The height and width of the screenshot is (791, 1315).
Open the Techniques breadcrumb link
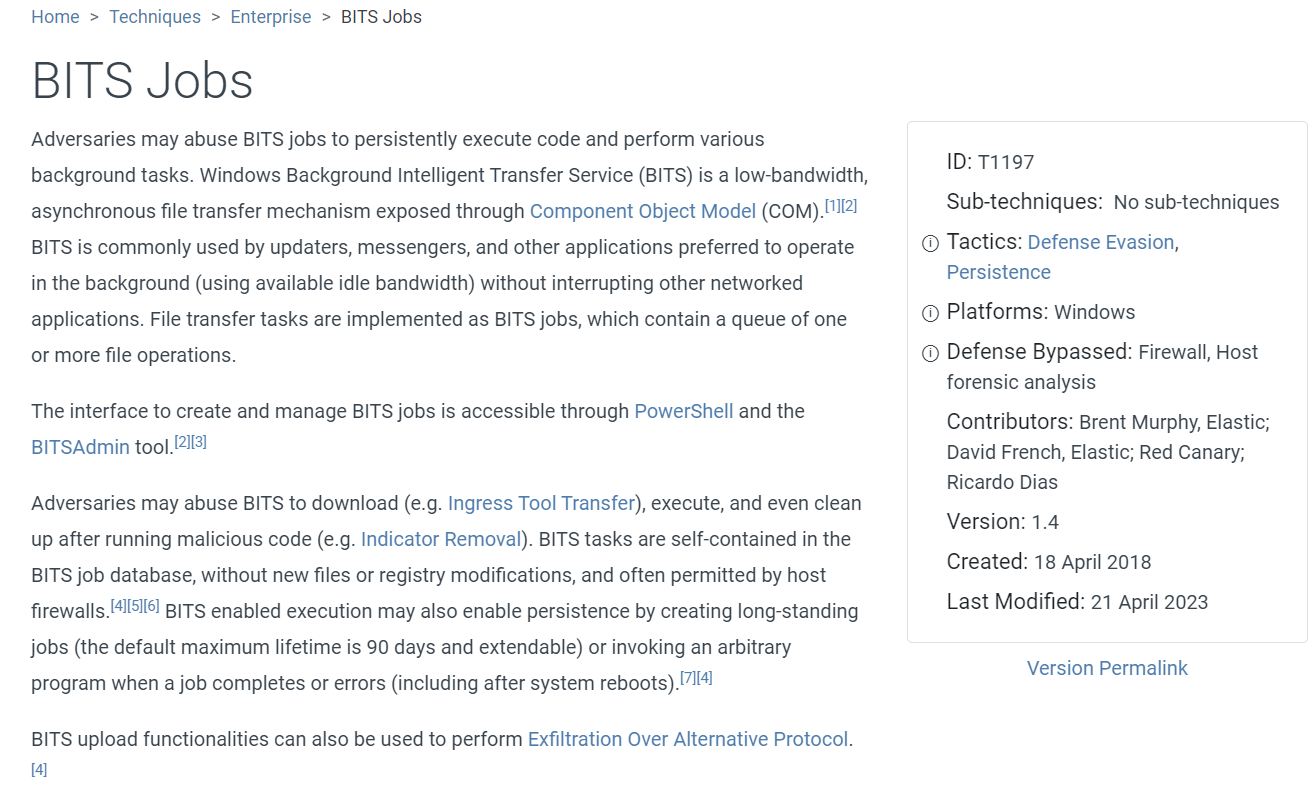[x=155, y=17]
